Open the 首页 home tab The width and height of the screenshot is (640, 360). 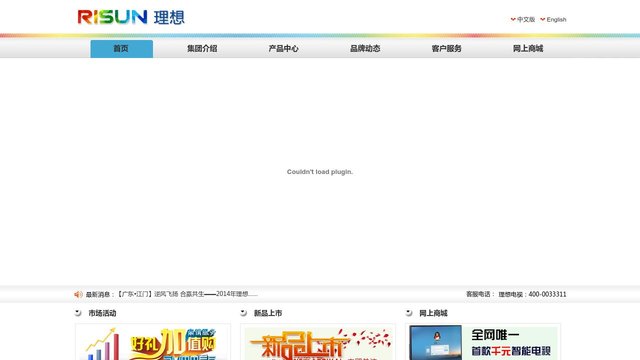(121, 49)
